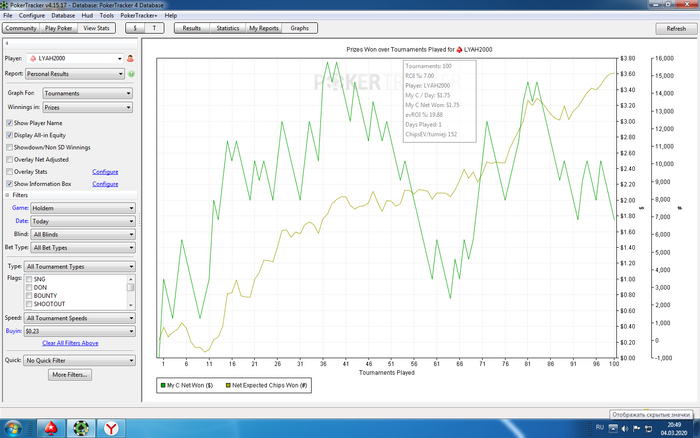Open the Windows Start menu
700x438 pixels.
[x=12, y=429]
